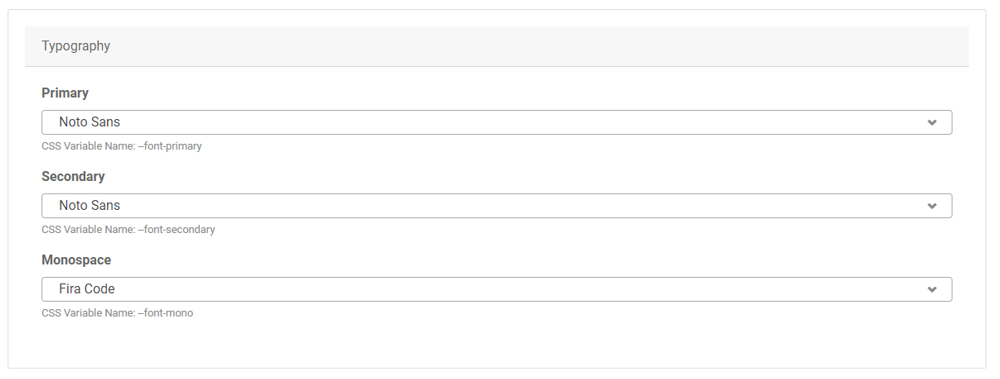The height and width of the screenshot is (379, 1000).
Task: Click the chevron arrow in Monospace field
Action: tap(932, 290)
